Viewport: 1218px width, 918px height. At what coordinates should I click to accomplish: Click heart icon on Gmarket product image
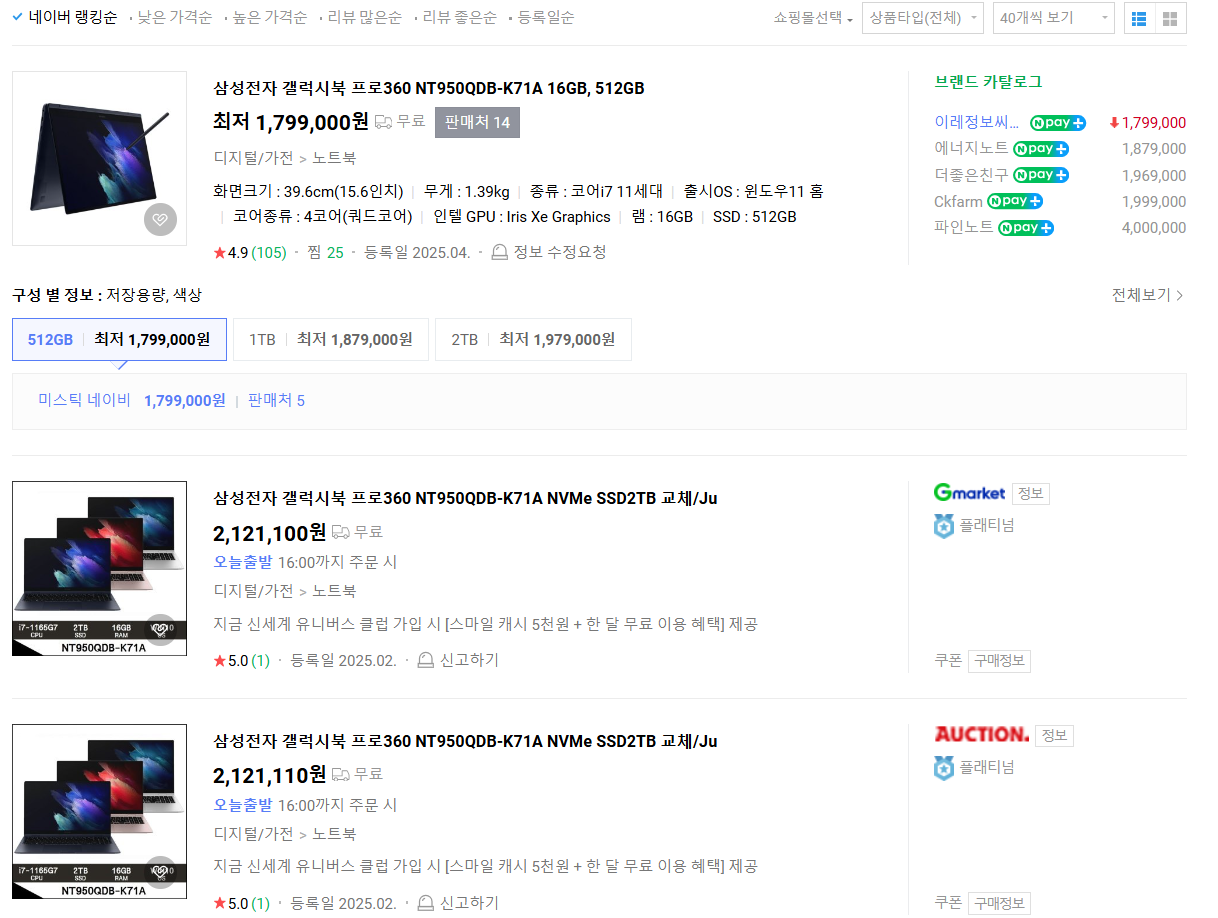tap(160, 629)
